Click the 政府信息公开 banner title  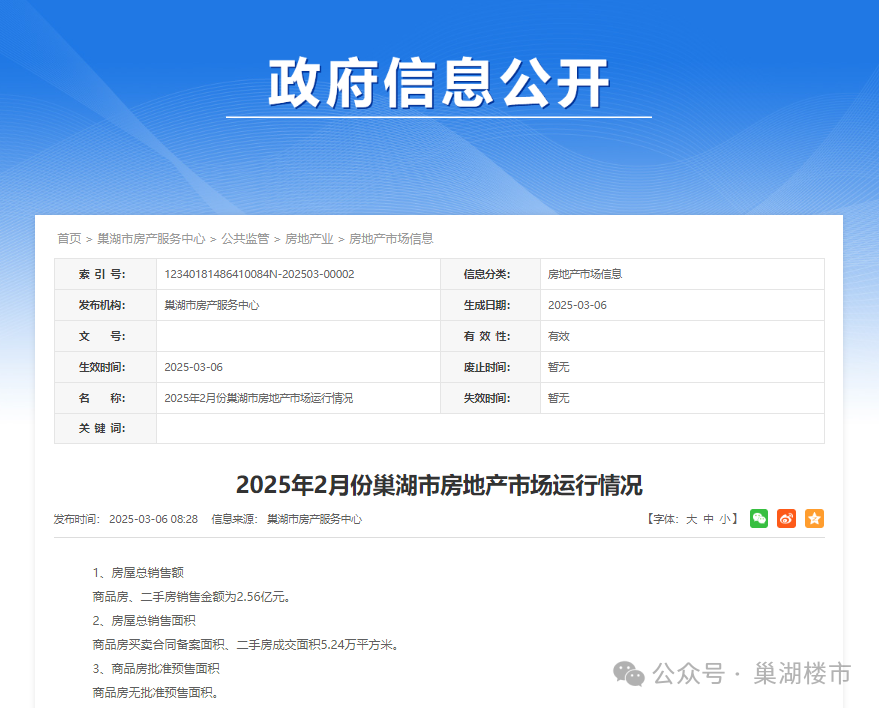pos(439,83)
